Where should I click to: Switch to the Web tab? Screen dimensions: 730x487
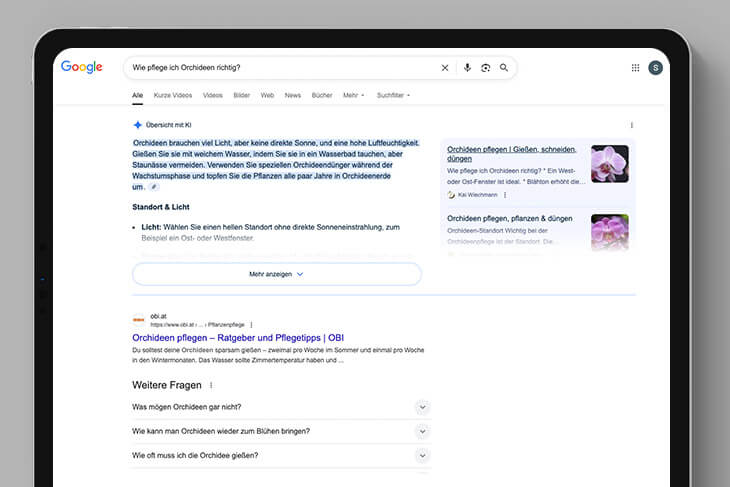(x=267, y=95)
